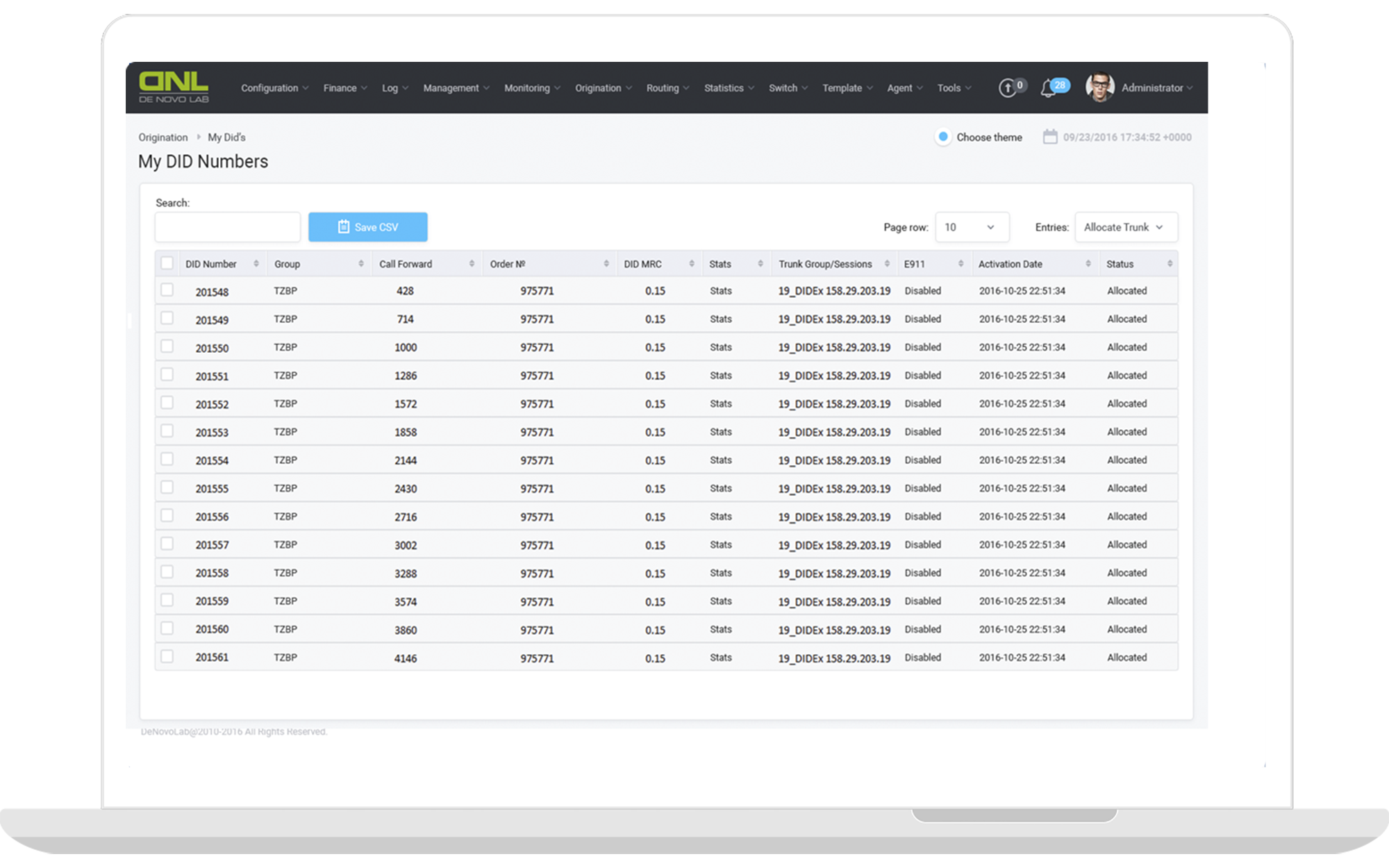
Task: Open the My Did's breadcrumb link
Action: click(x=226, y=137)
